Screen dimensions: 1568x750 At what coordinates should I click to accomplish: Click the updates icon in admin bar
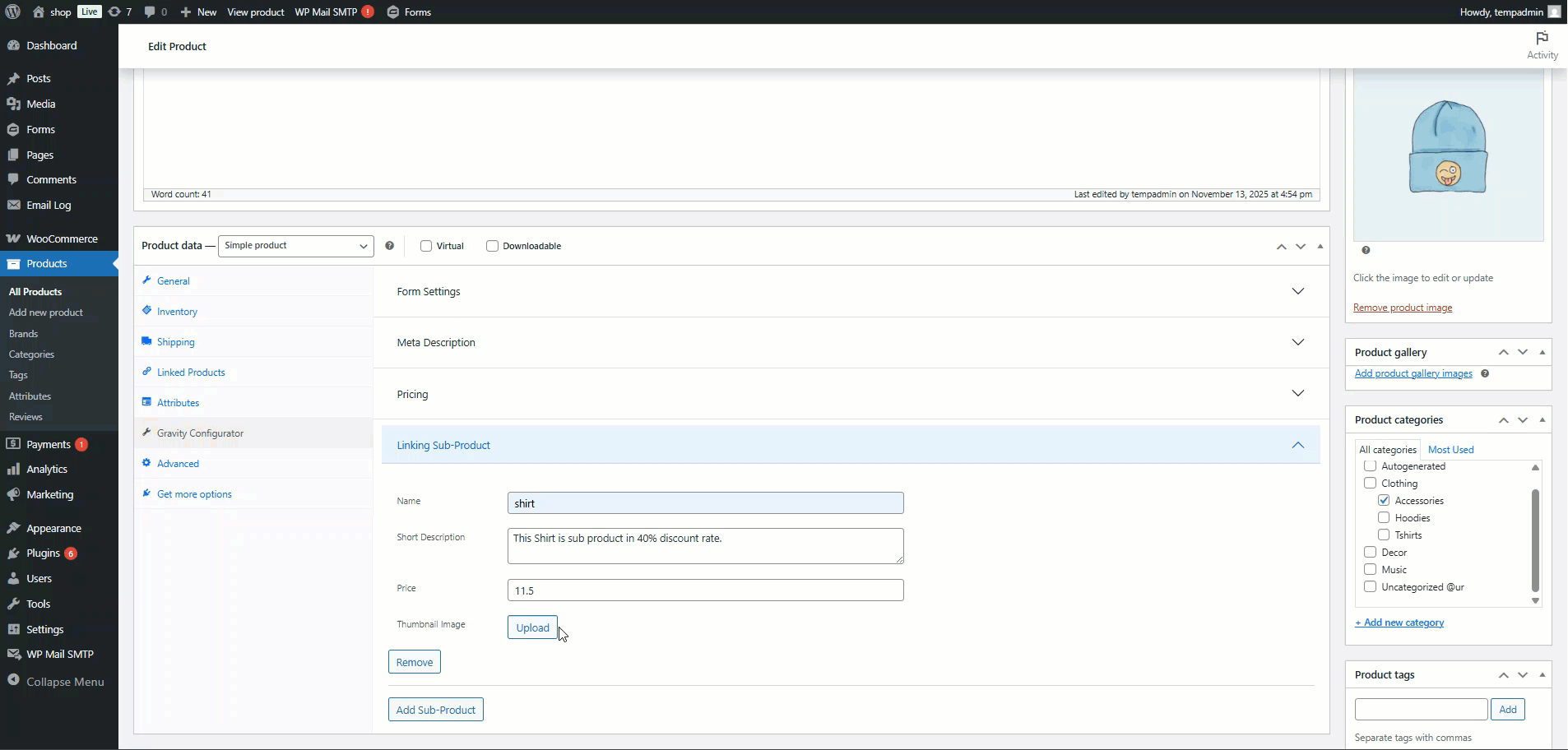click(114, 12)
